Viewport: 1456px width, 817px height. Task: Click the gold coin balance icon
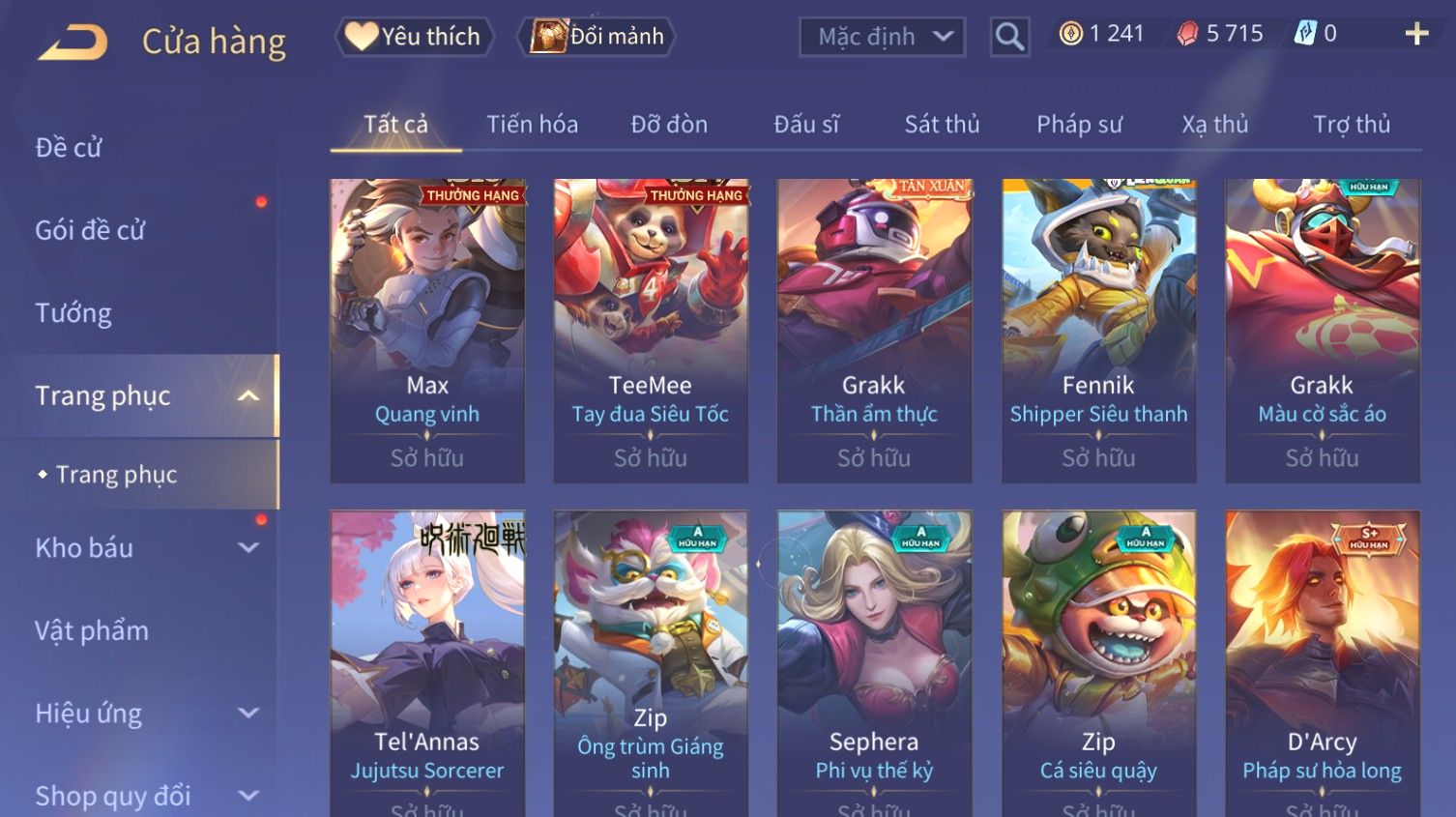(x=1070, y=34)
